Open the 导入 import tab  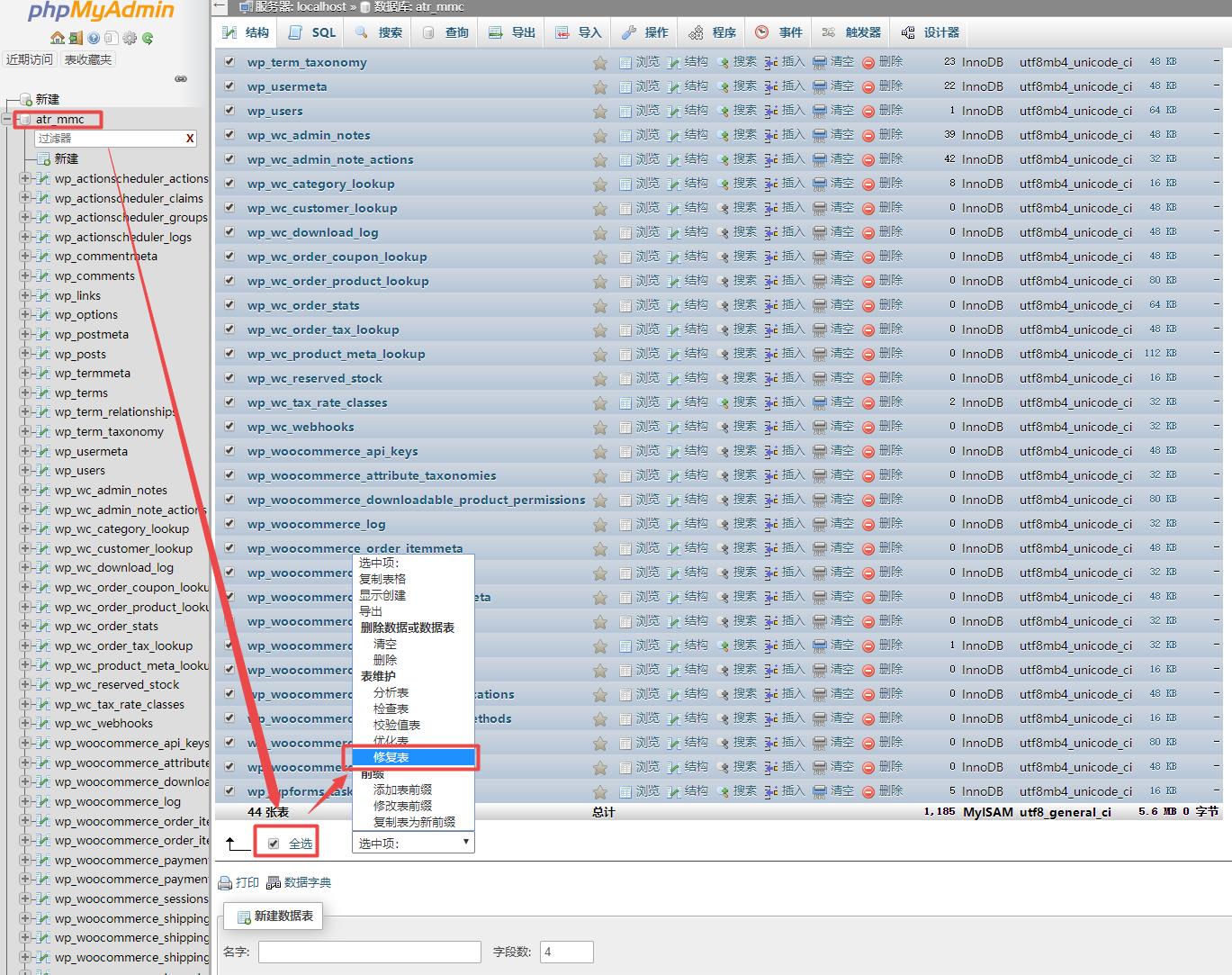click(x=579, y=32)
